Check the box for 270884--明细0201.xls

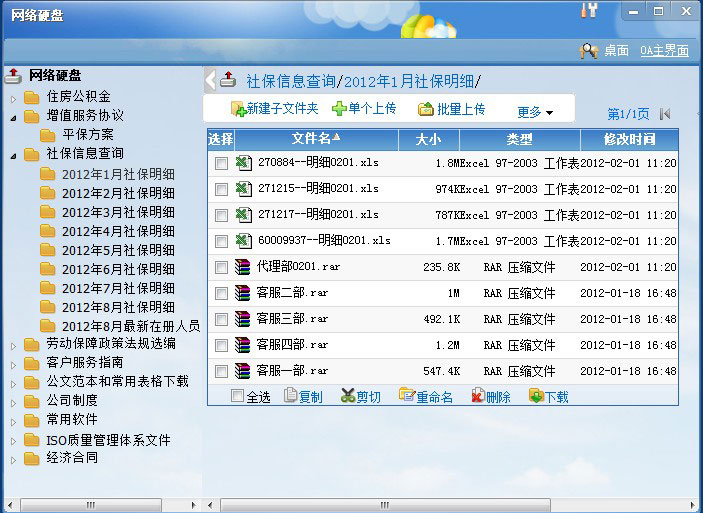click(221, 163)
